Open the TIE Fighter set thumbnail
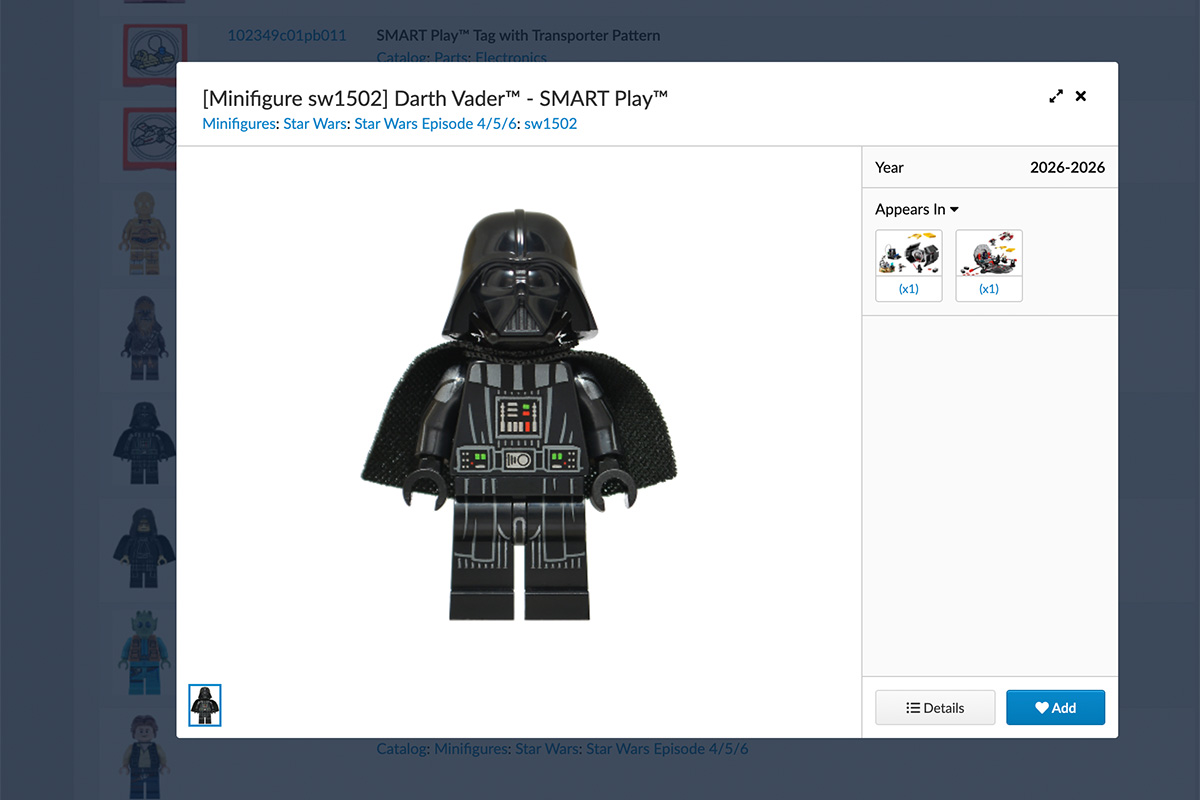The image size is (1200, 800). point(908,254)
